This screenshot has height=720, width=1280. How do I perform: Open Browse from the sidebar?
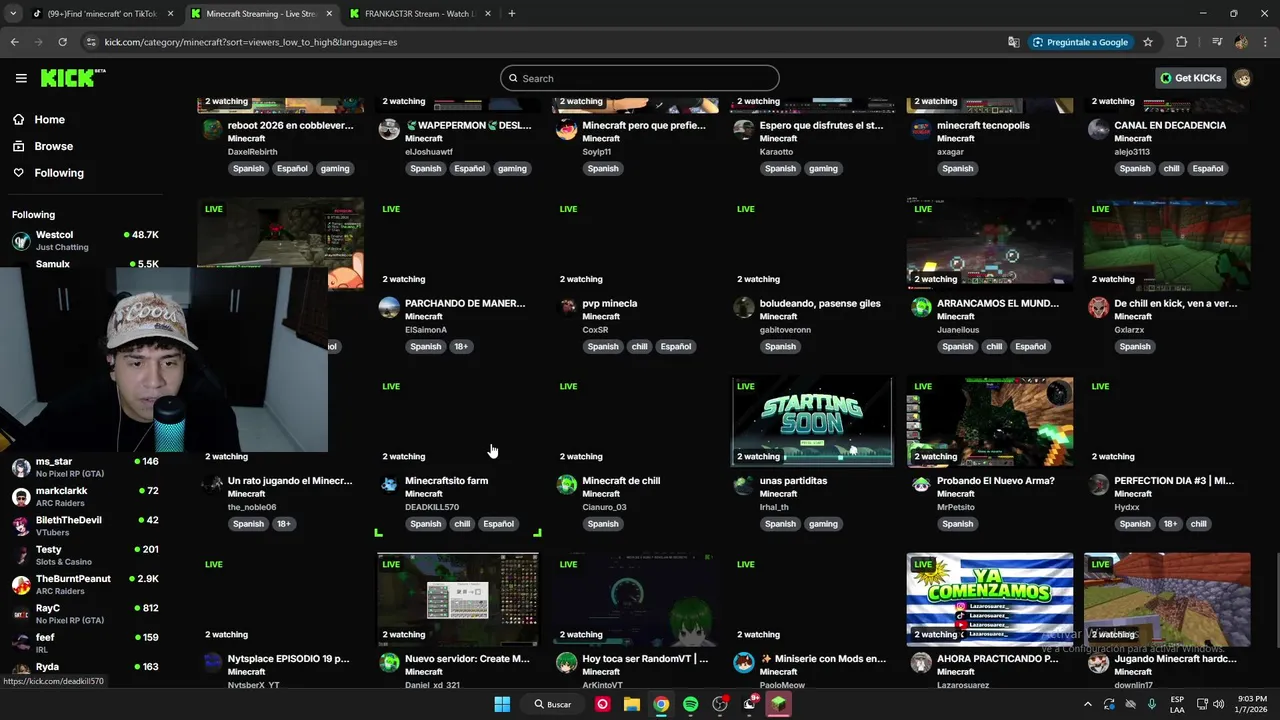(x=53, y=146)
